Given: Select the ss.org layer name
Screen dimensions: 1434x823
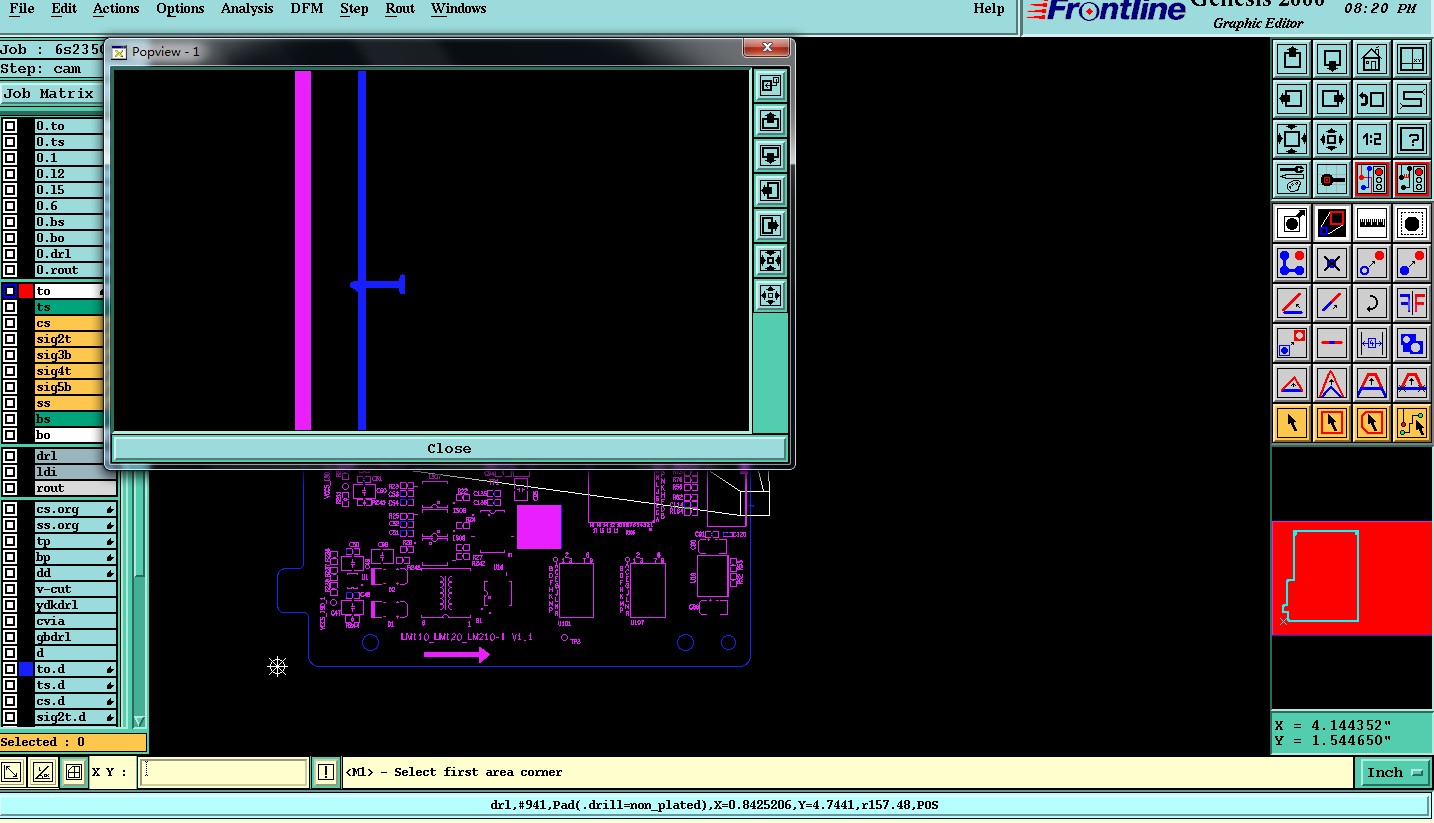Looking at the screenshot, I should (x=75, y=525).
